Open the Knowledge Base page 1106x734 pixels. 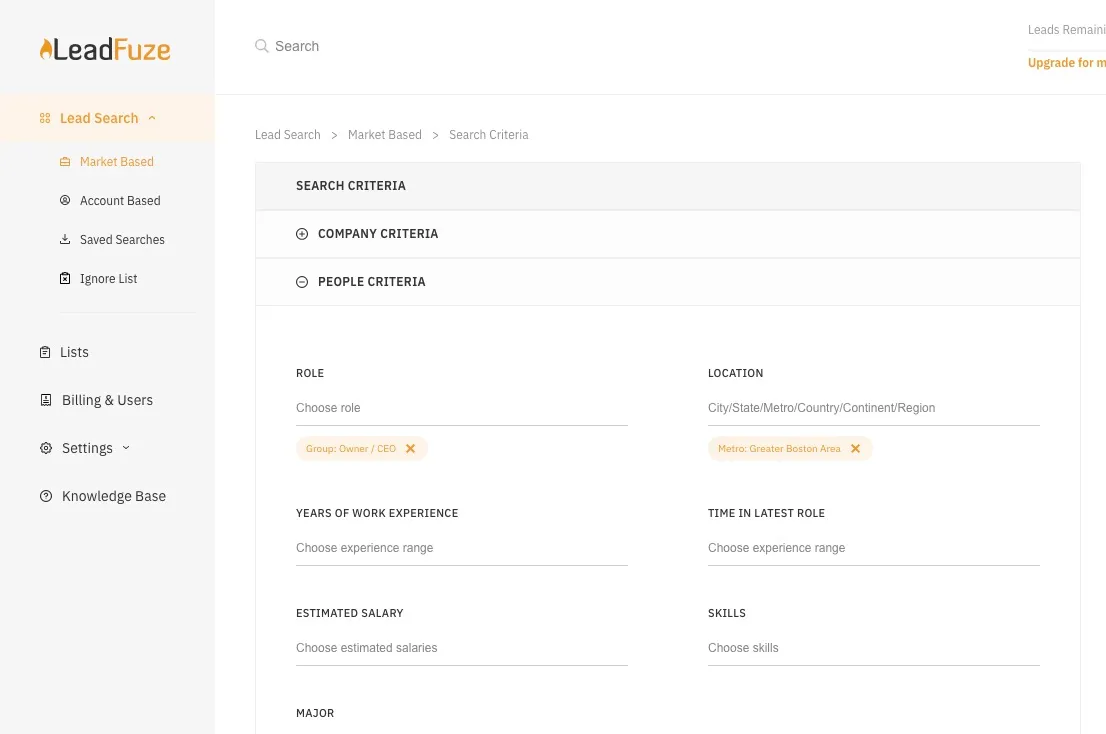point(114,496)
